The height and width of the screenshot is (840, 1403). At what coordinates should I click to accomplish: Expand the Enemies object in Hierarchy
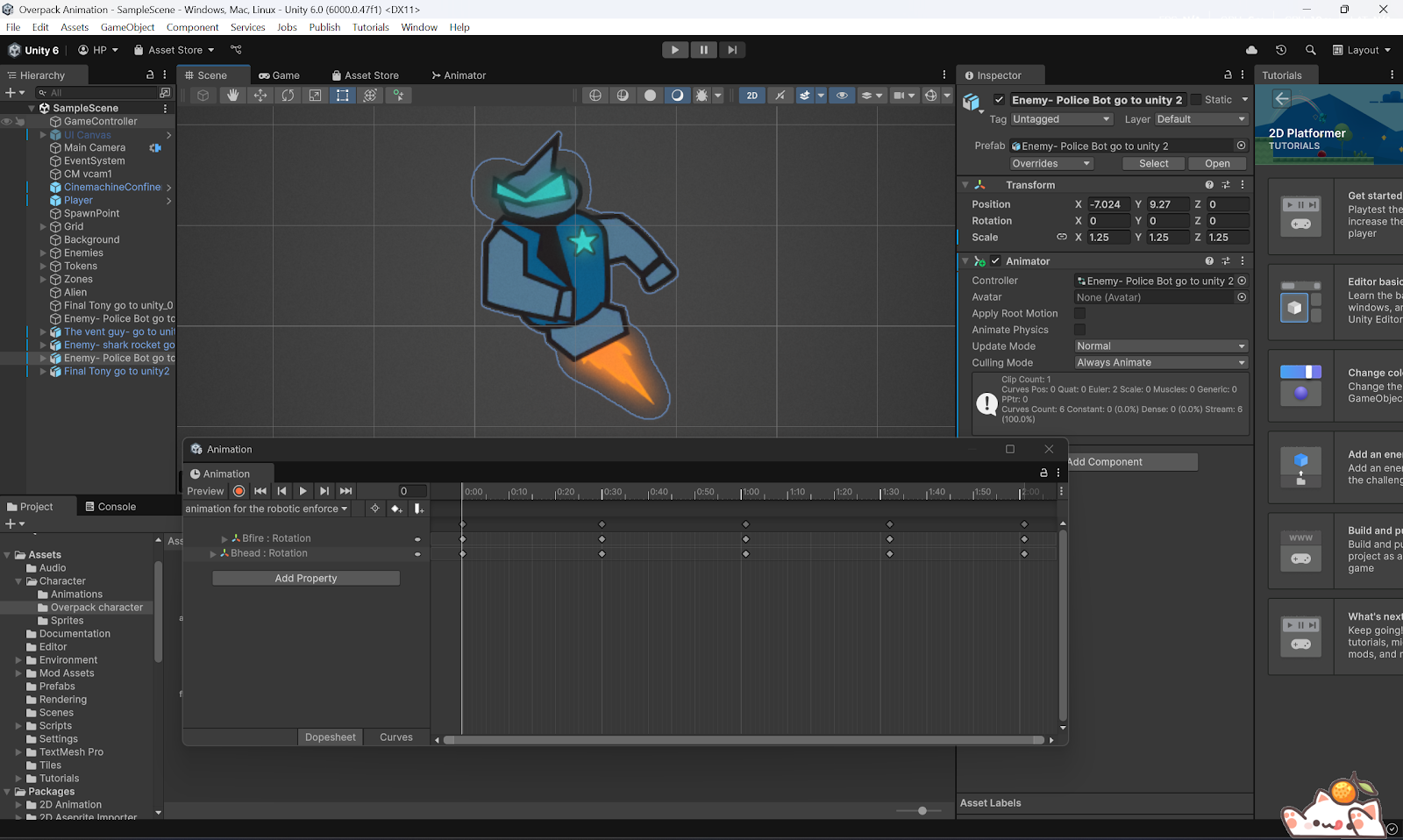point(43,253)
